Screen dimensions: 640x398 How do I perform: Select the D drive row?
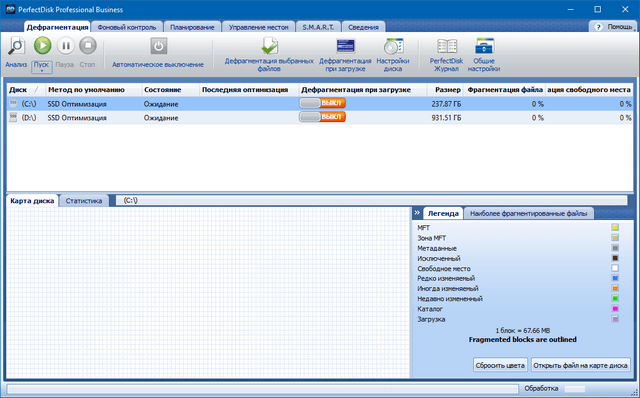pos(320,118)
